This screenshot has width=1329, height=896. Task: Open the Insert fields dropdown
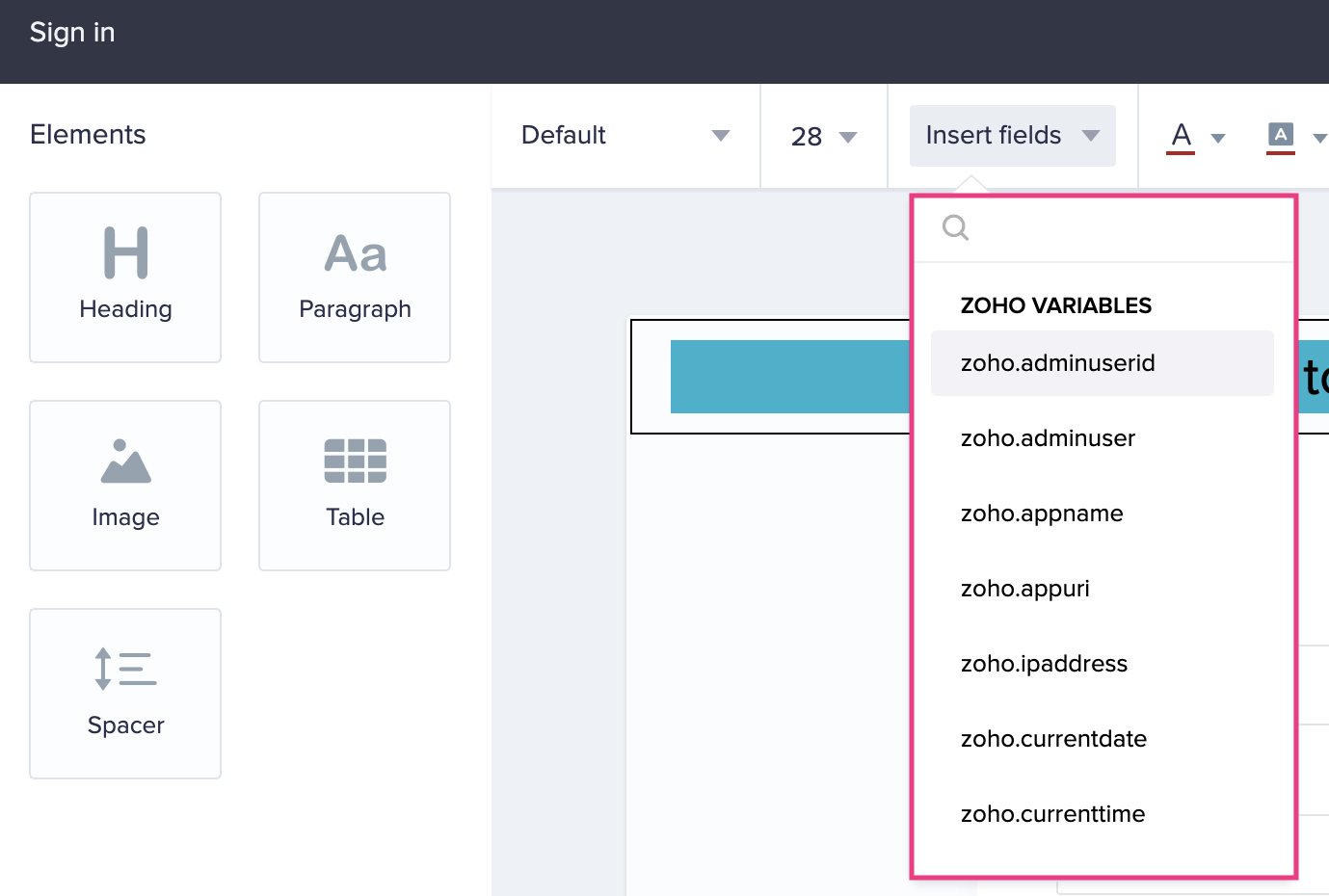[x=1010, y=135]
